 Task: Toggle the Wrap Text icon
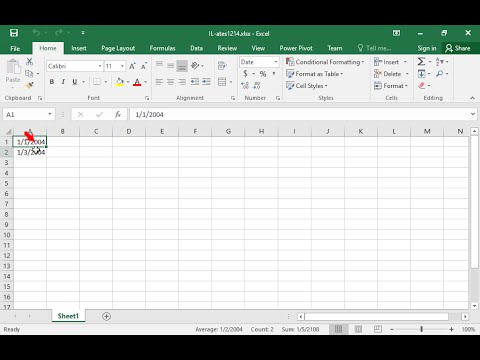[x=222, y=66]
